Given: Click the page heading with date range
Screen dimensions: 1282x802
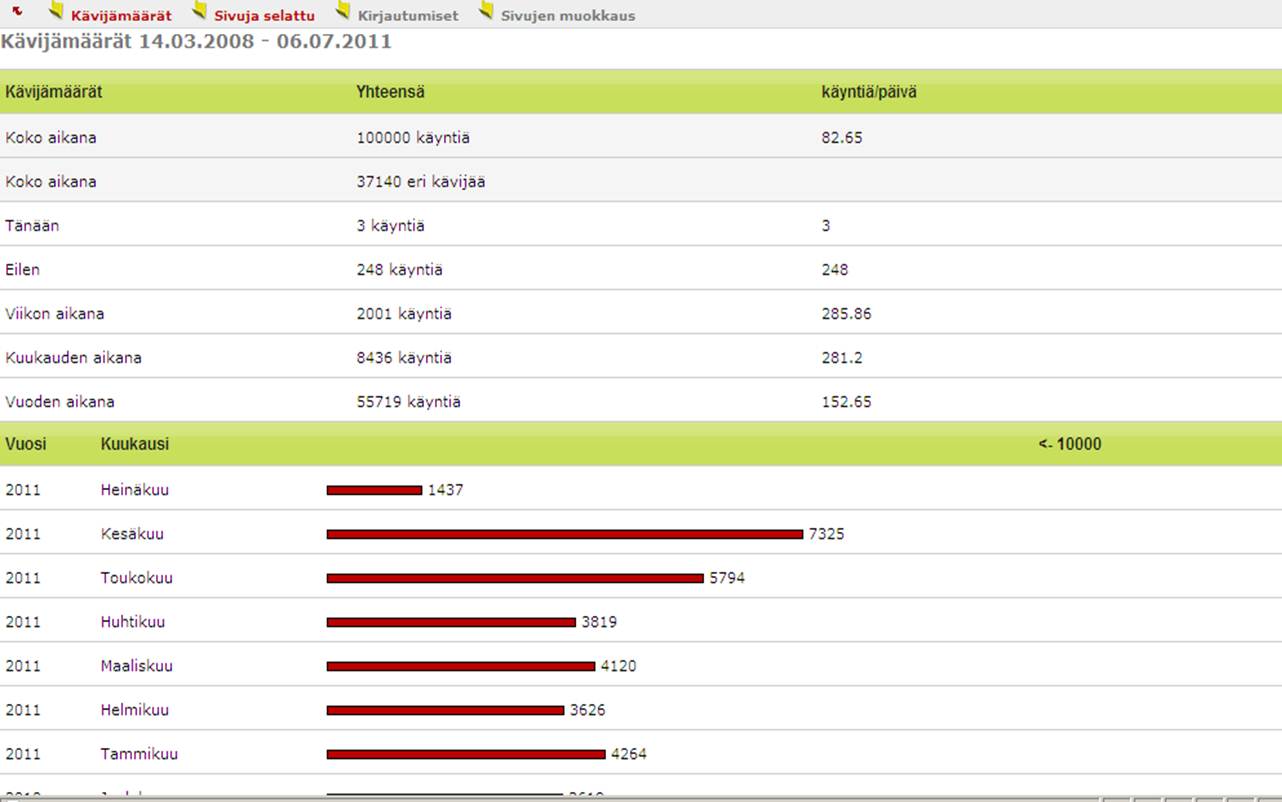Looking at the screenshot, I should pos(197,42).
